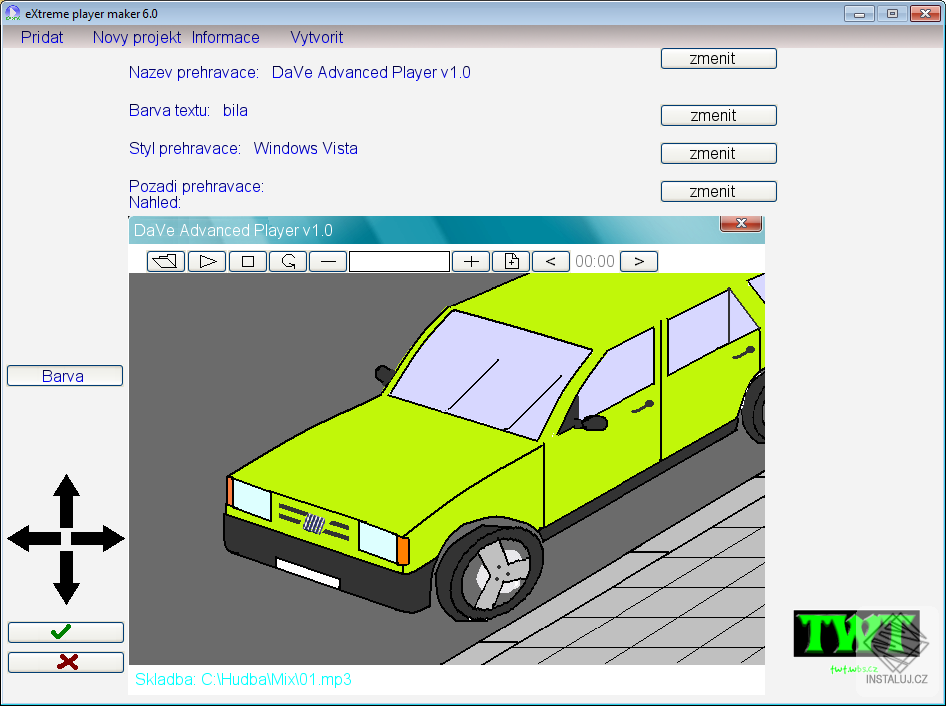947x706 pixels.
Task: Click zmenit button for Nazev prehravace
Action: coord(719,59)
